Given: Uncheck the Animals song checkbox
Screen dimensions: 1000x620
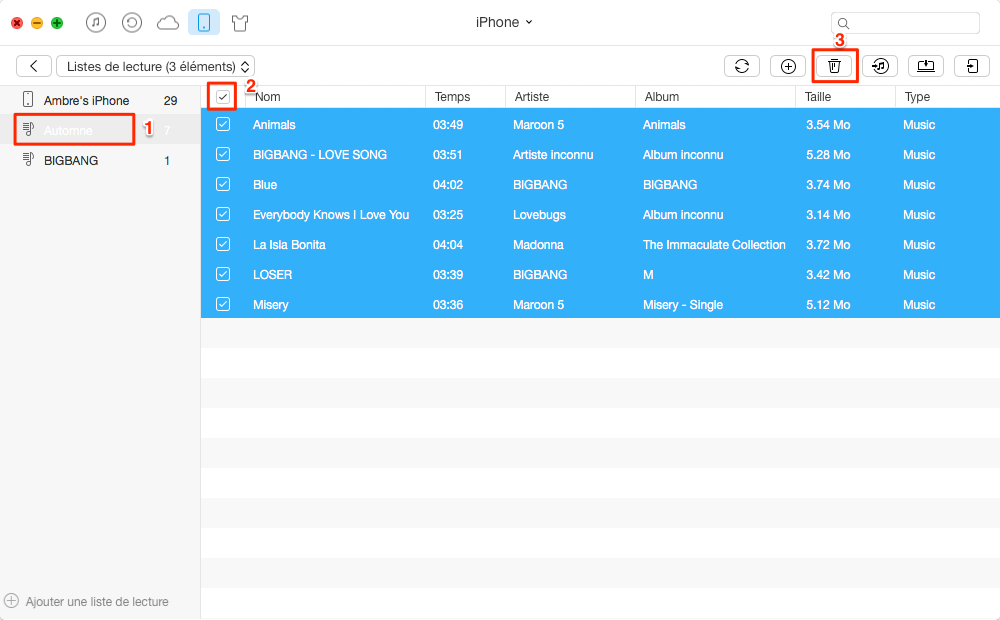Looking at the screenshot, I should (x=223, y=124).
